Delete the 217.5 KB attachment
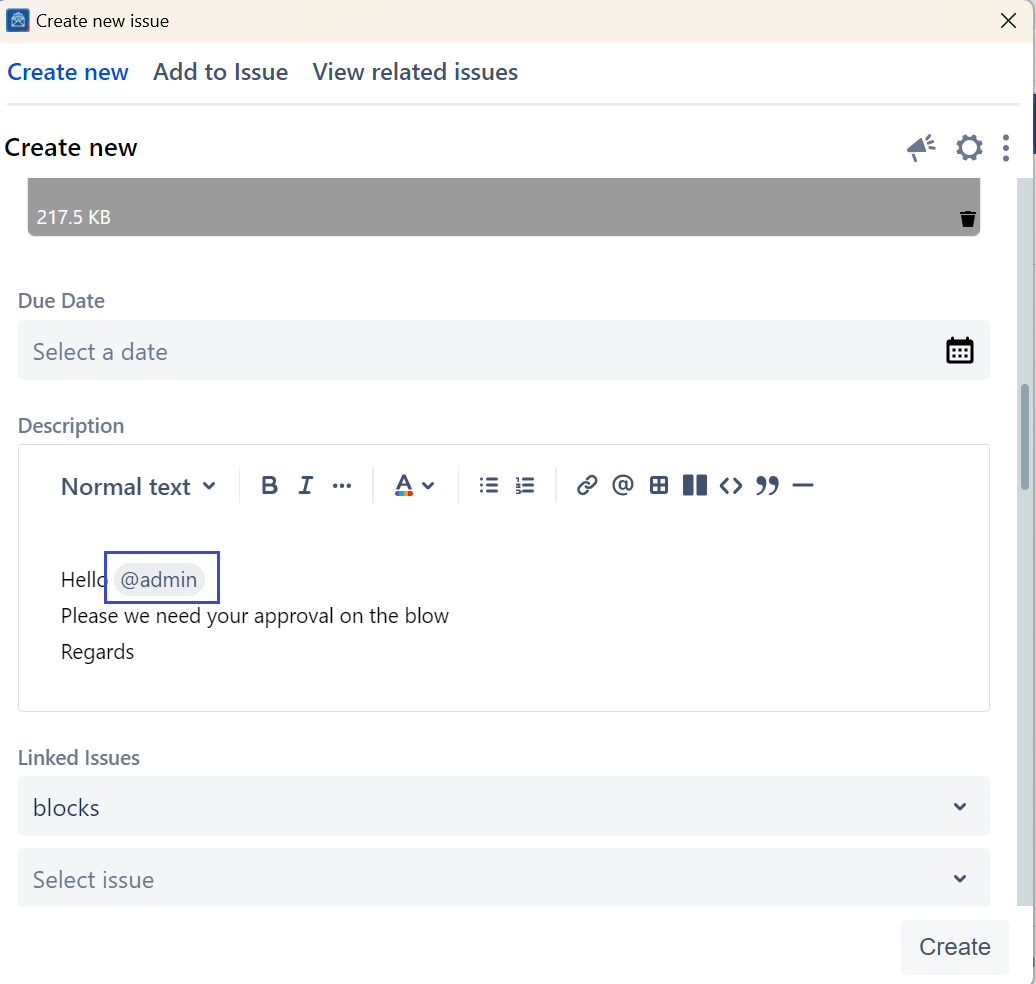The width and height of the screenshot is (1036, 984). [967, 218]
